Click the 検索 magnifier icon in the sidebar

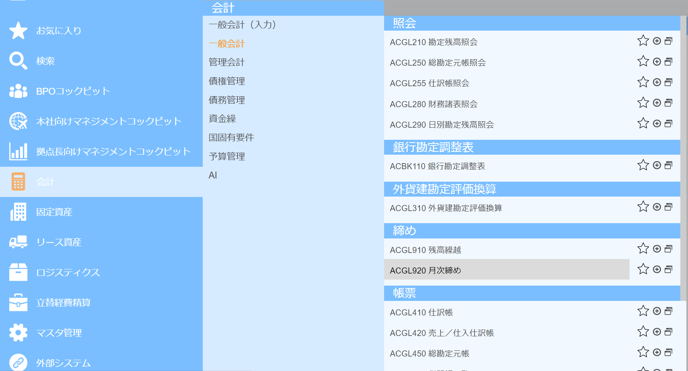tap(18, 61)
